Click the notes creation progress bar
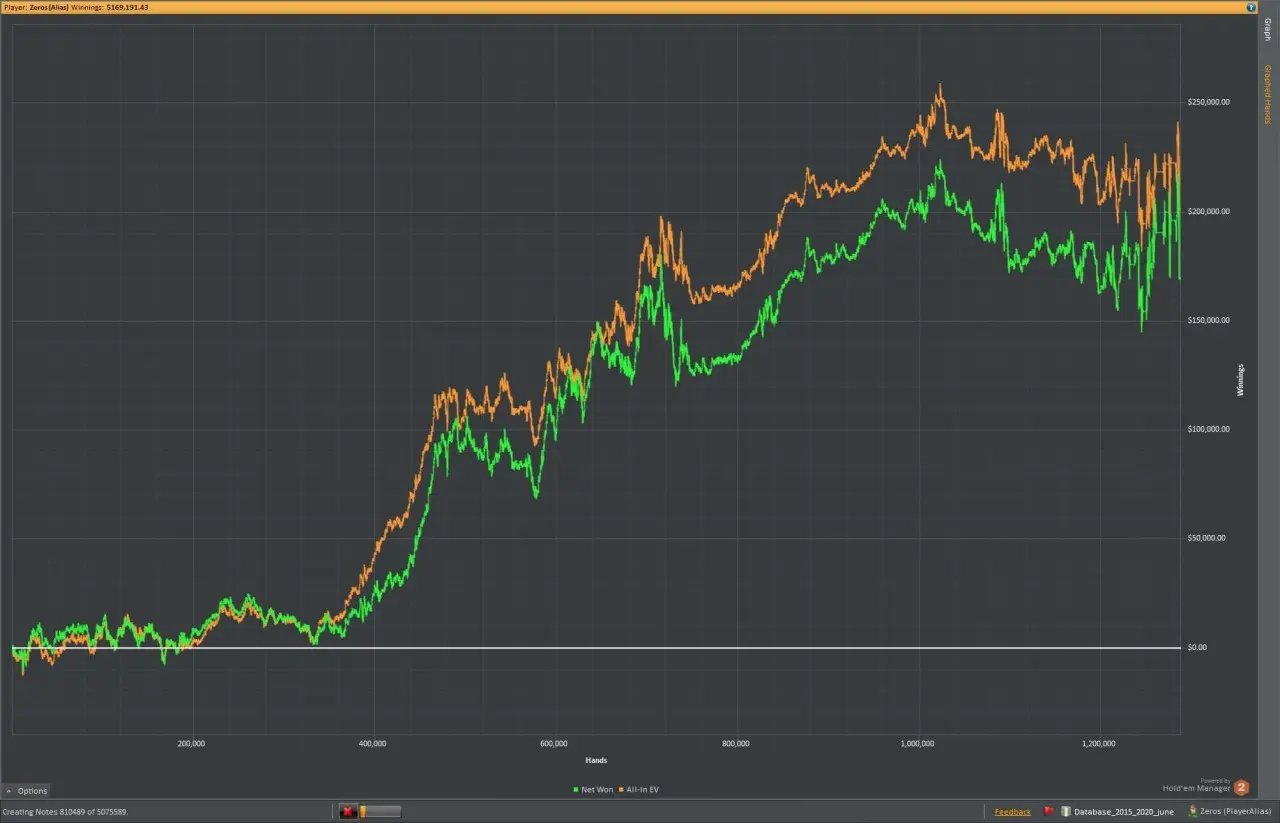Viewport: 1280px width, 823px height. pos(380,811)
